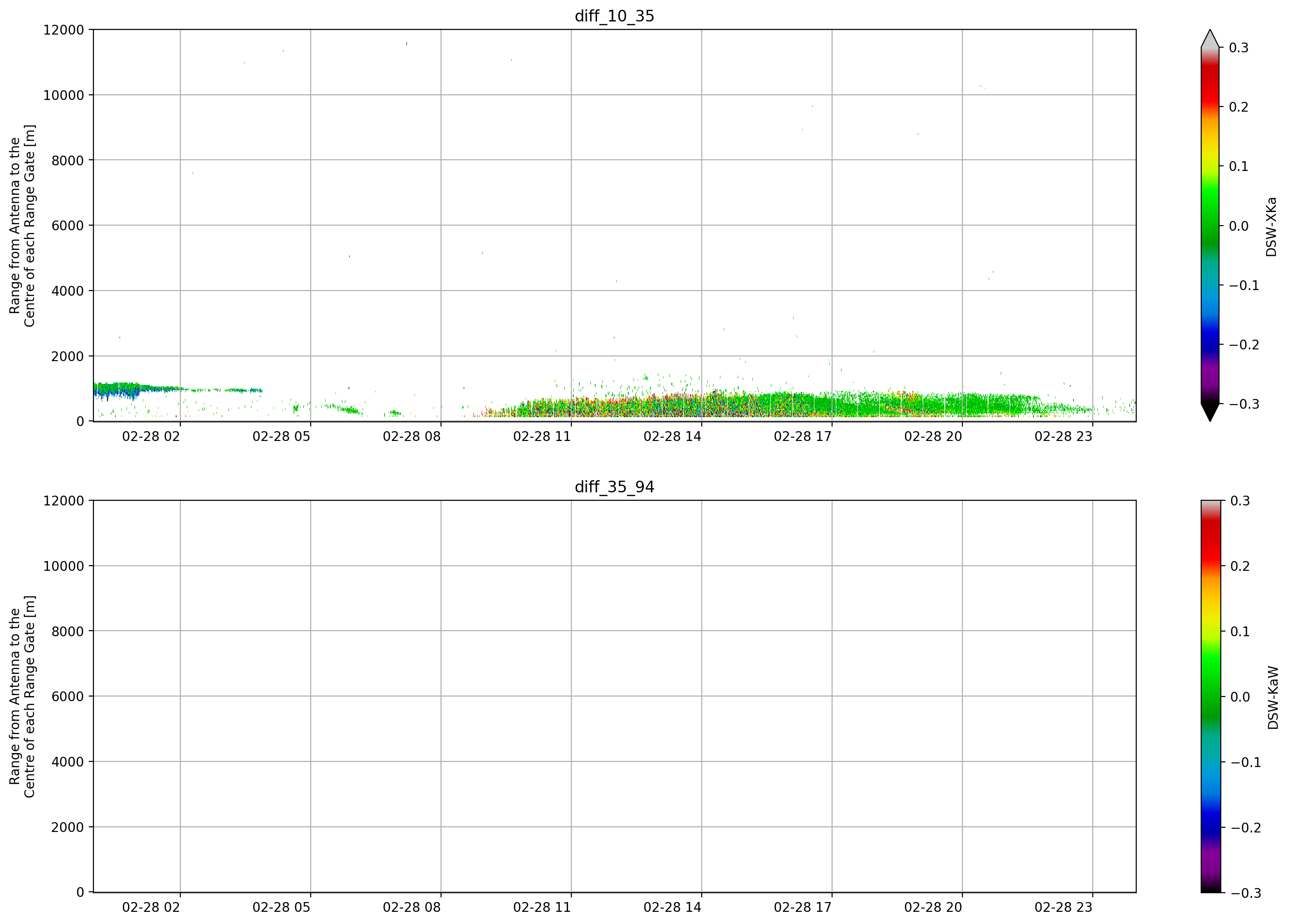Click the DSW-XKa colorbar gradient
Screen dimensions: 1289x924
(x=1210, y=226)
